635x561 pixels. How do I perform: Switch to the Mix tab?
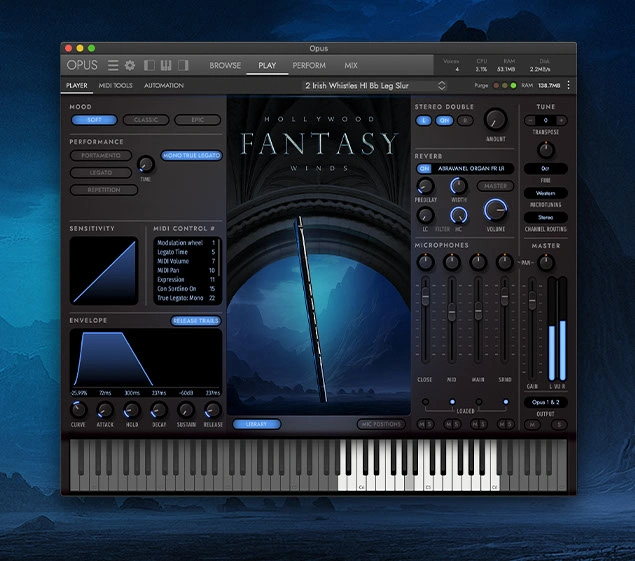point(351,65)
